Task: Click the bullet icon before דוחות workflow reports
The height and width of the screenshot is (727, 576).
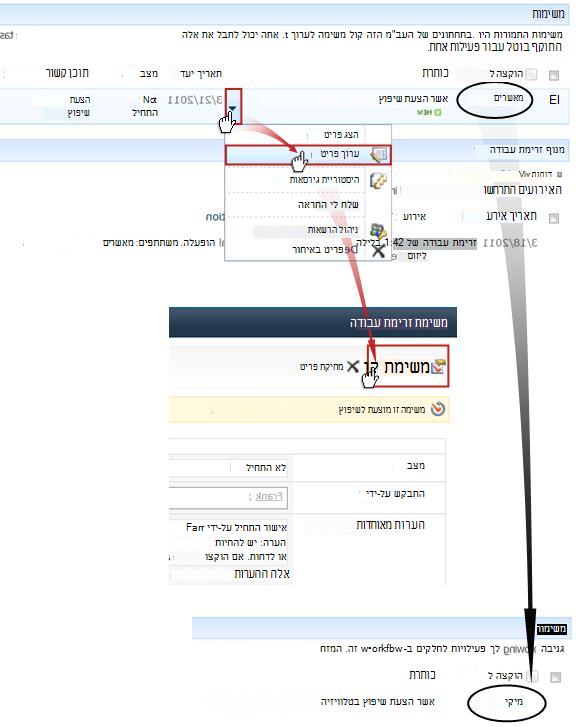Action: (559, 174)
